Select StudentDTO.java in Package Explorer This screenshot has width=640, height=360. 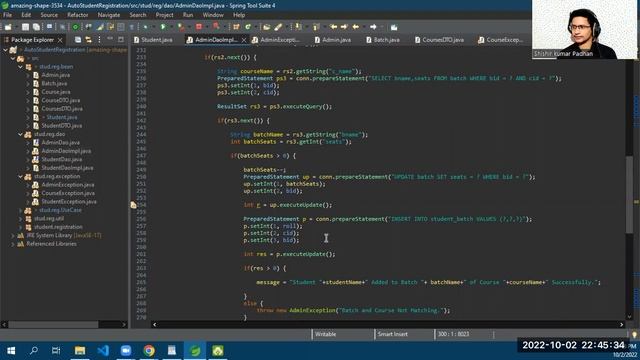point(62,126)
